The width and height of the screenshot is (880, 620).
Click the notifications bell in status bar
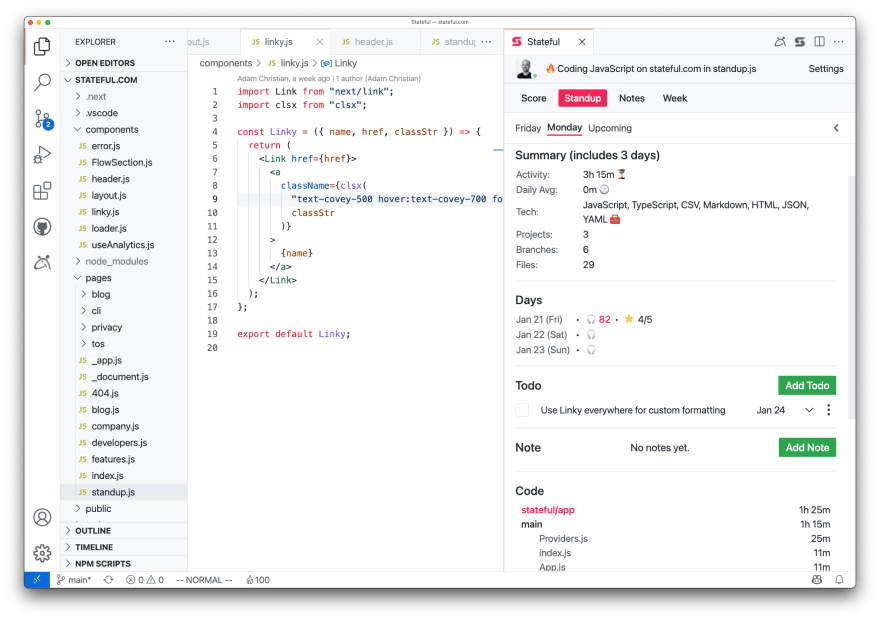[x=839, y=580]
